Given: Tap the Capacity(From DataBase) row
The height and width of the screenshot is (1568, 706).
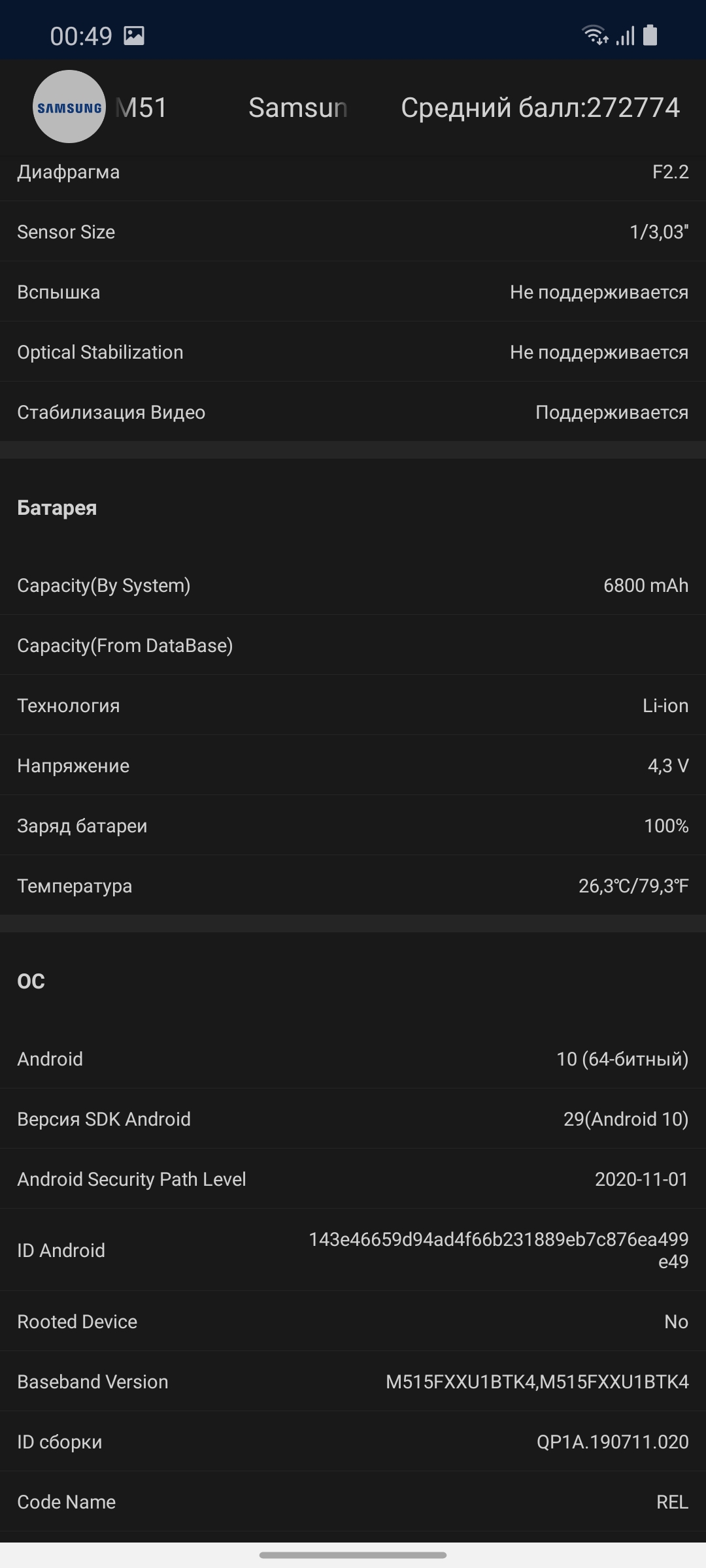Looking at the screenshot, I should coord(353,645).
